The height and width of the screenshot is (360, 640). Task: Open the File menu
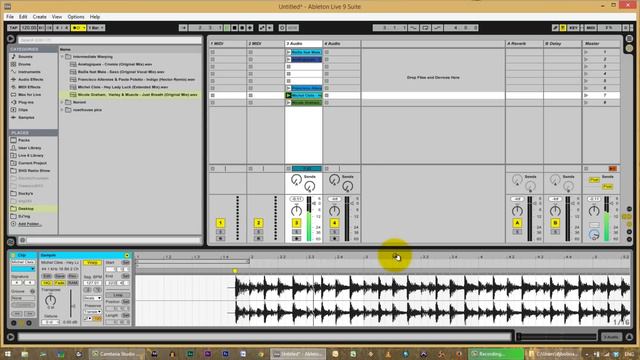[10, 17]
